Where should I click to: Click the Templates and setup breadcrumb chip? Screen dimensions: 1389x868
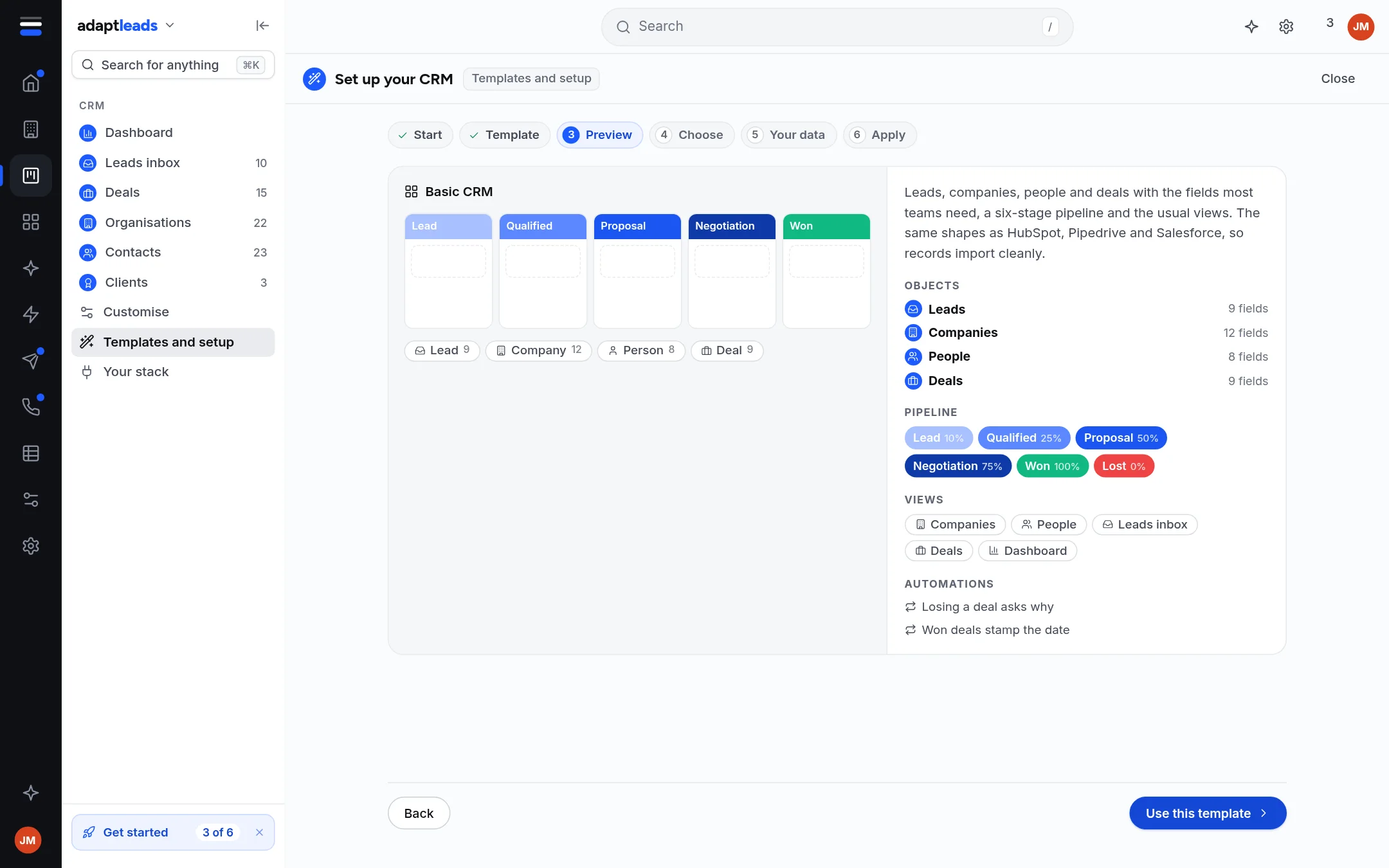point(531,78)
